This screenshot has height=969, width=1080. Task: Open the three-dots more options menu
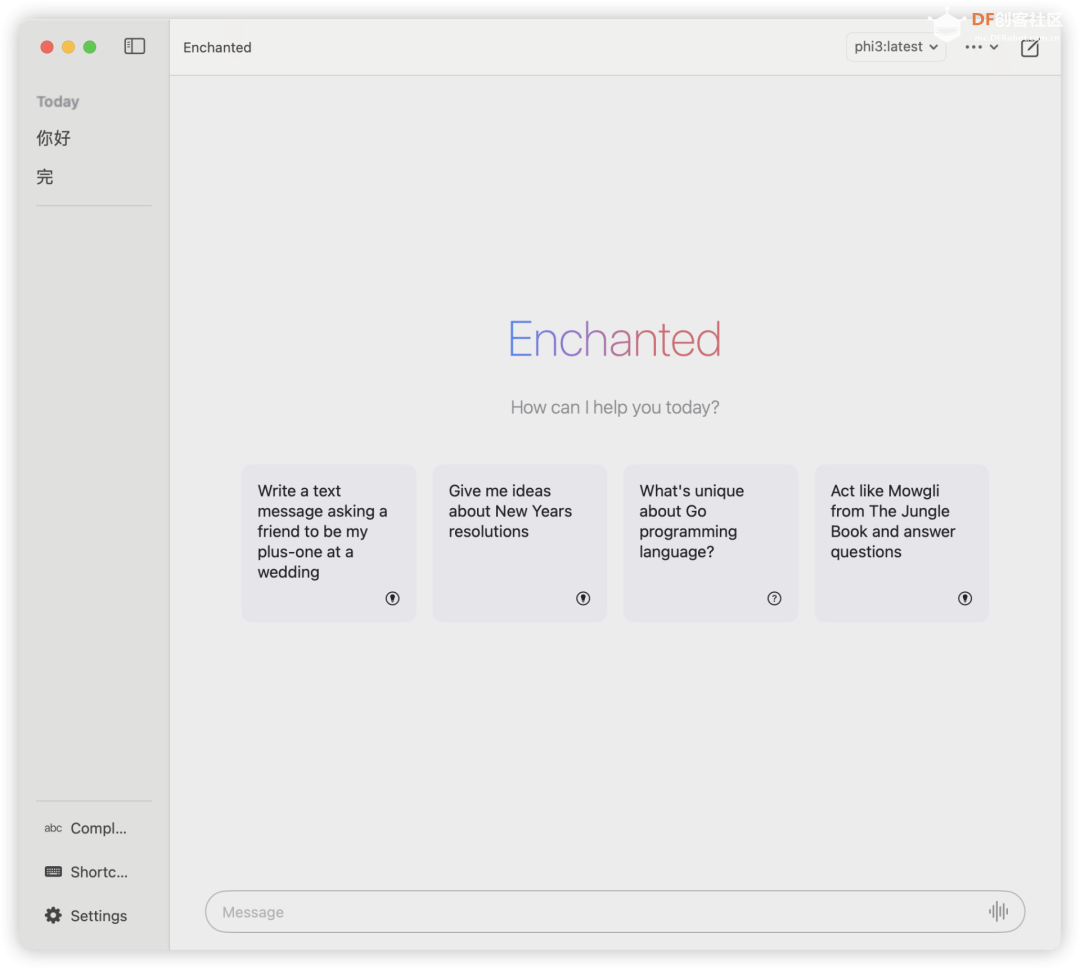tap(982, 47)
